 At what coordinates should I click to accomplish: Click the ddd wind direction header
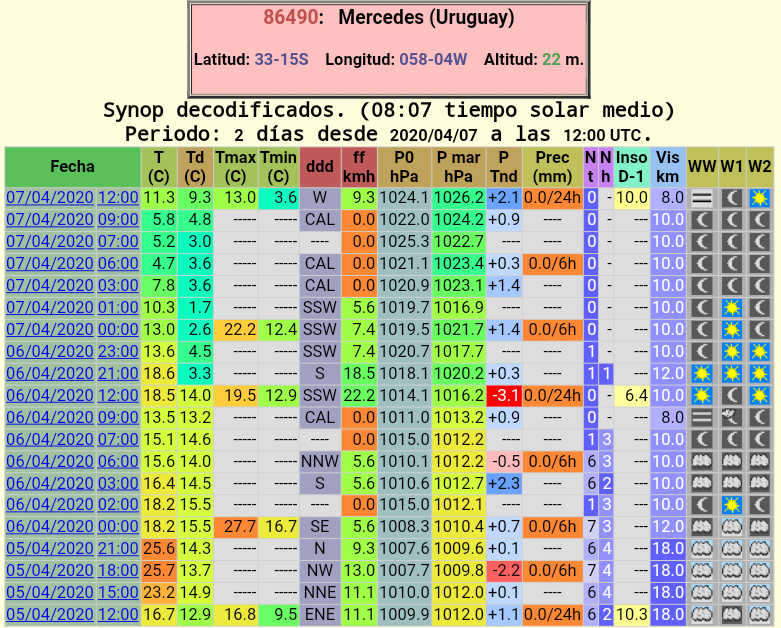(320, 167)
